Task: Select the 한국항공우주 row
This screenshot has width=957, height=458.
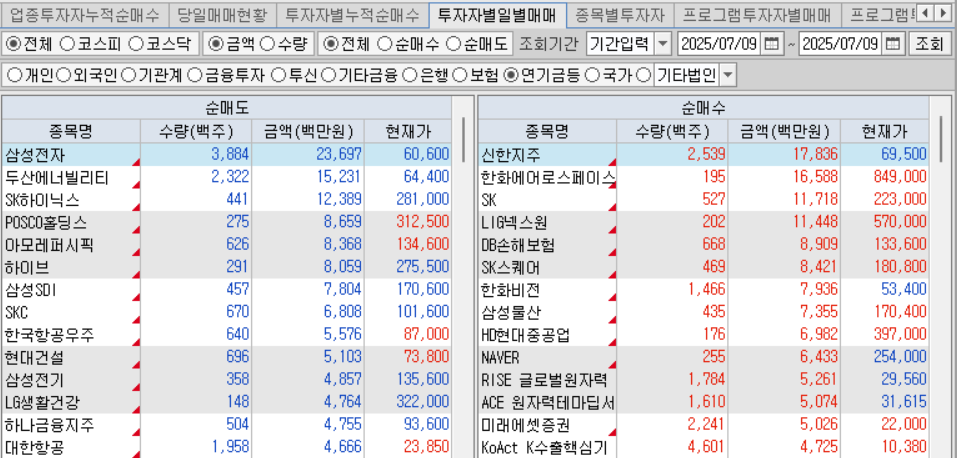Action: click(226, 335)
